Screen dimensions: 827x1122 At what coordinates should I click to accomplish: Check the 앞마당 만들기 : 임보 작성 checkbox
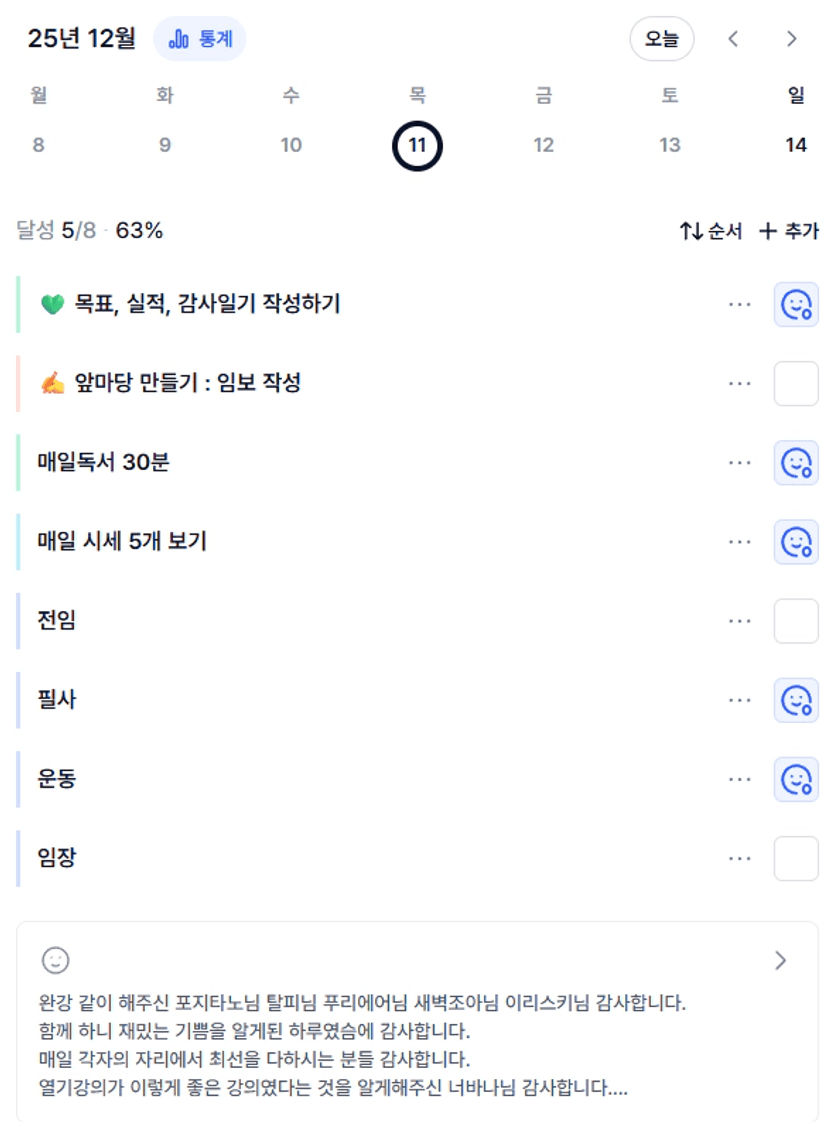(796, 383)
